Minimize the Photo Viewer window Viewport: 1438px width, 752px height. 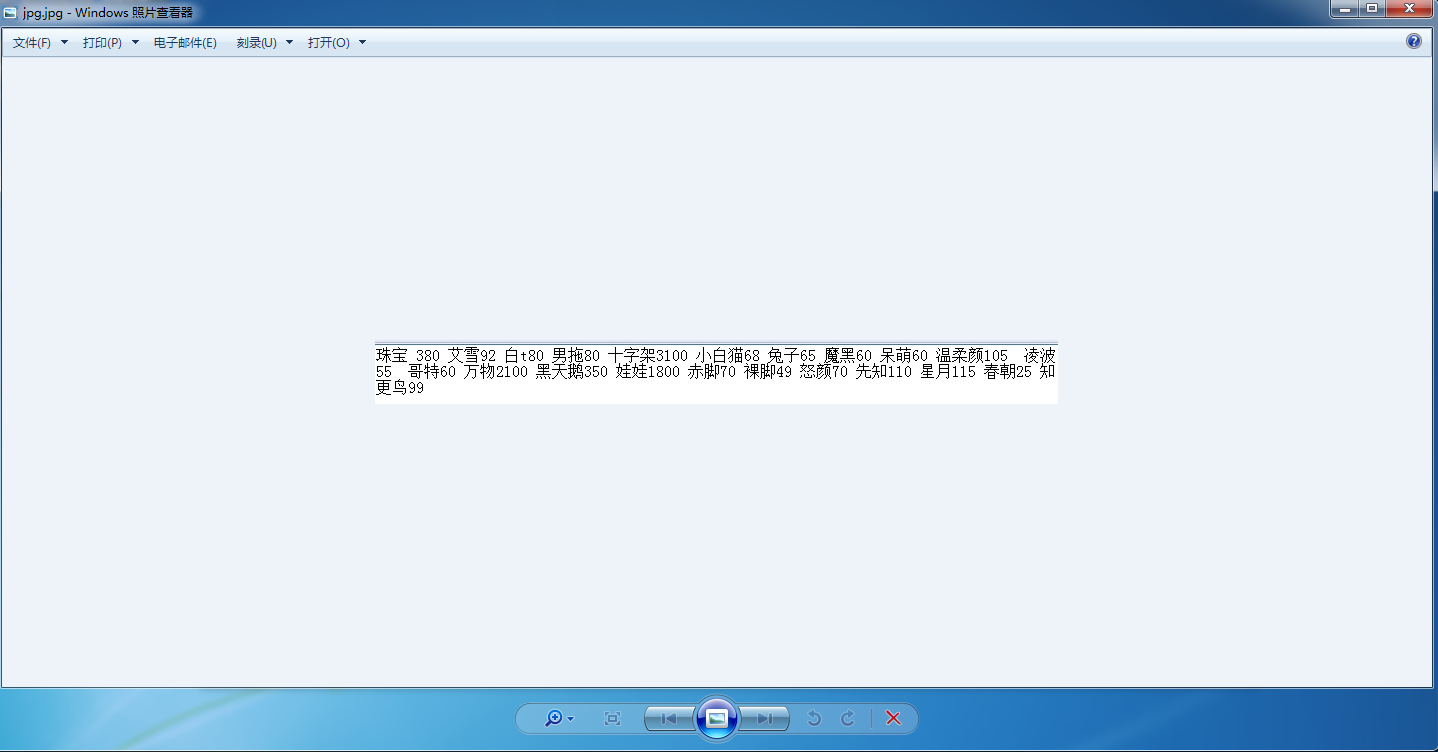pos(1345,9)
